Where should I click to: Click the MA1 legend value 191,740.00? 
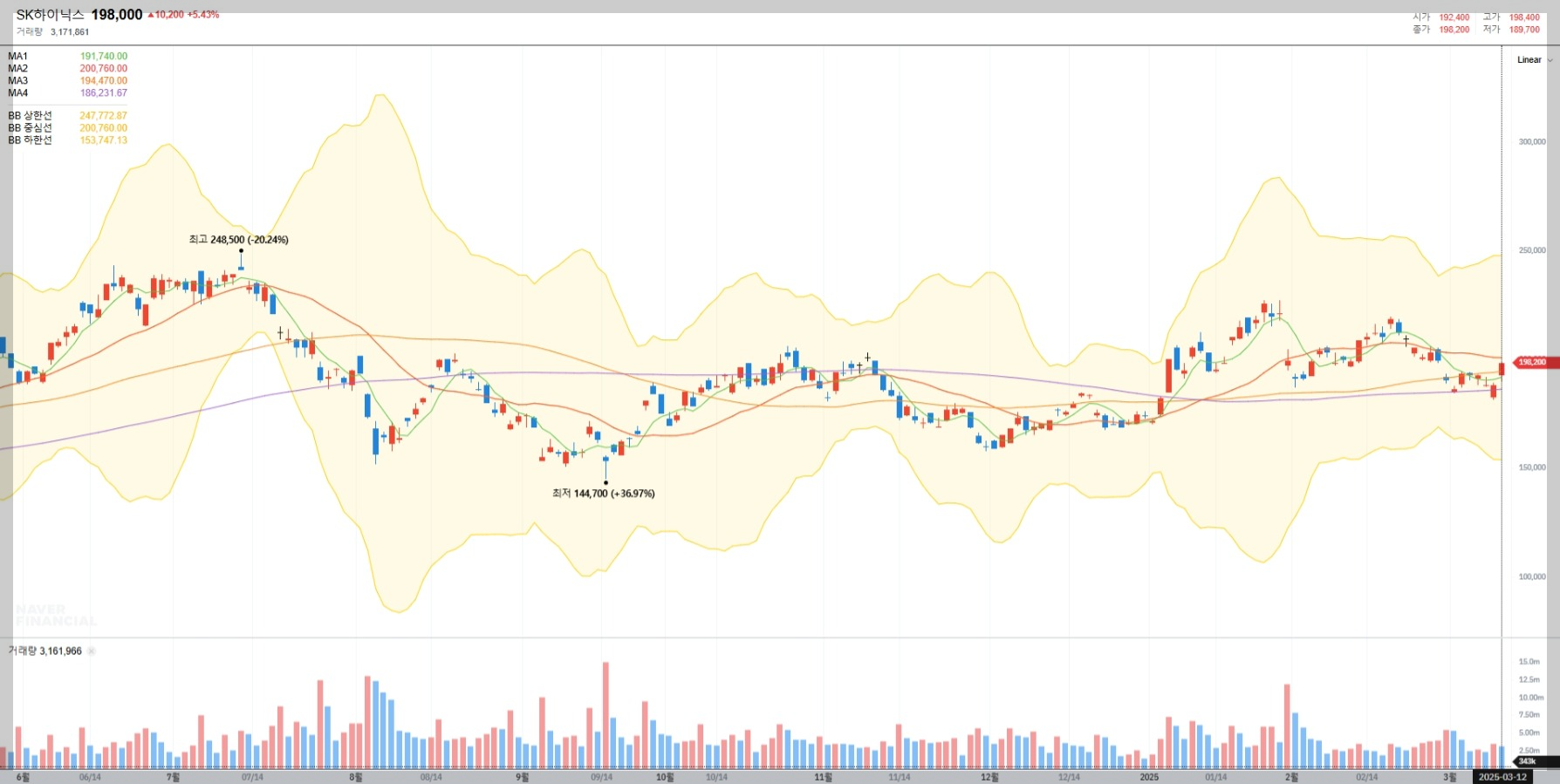coord(104,56)
